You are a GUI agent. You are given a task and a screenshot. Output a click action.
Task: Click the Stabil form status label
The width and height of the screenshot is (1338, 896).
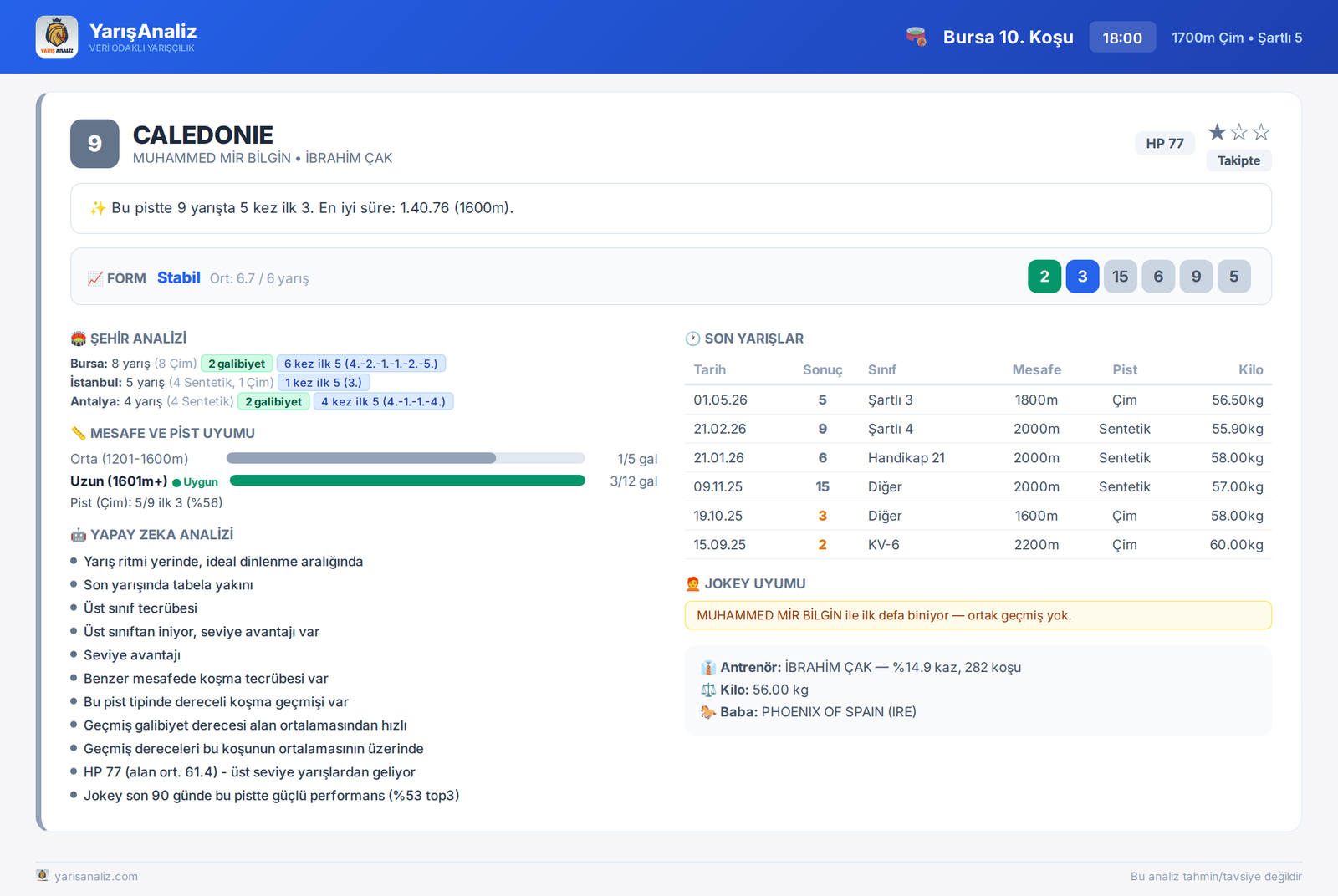click(179, 277)
